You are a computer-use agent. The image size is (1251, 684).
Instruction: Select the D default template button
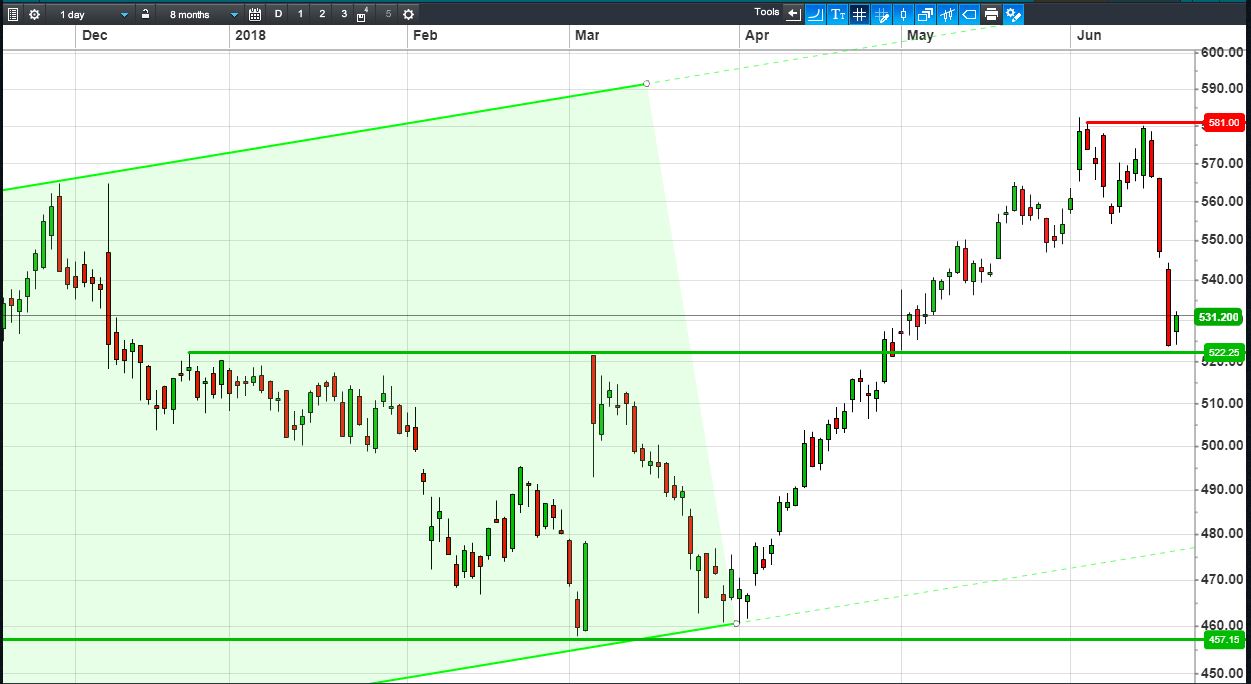pyautogui.click(x=278, y=14)
